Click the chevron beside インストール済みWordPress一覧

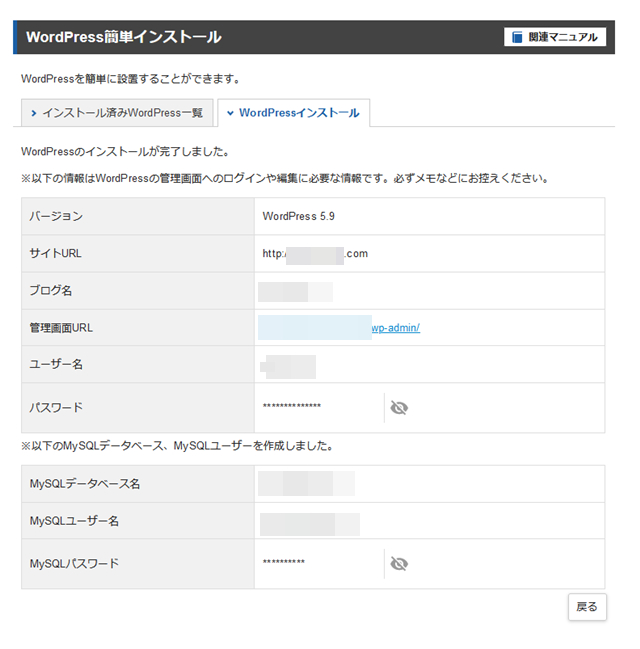pos(34,113)
